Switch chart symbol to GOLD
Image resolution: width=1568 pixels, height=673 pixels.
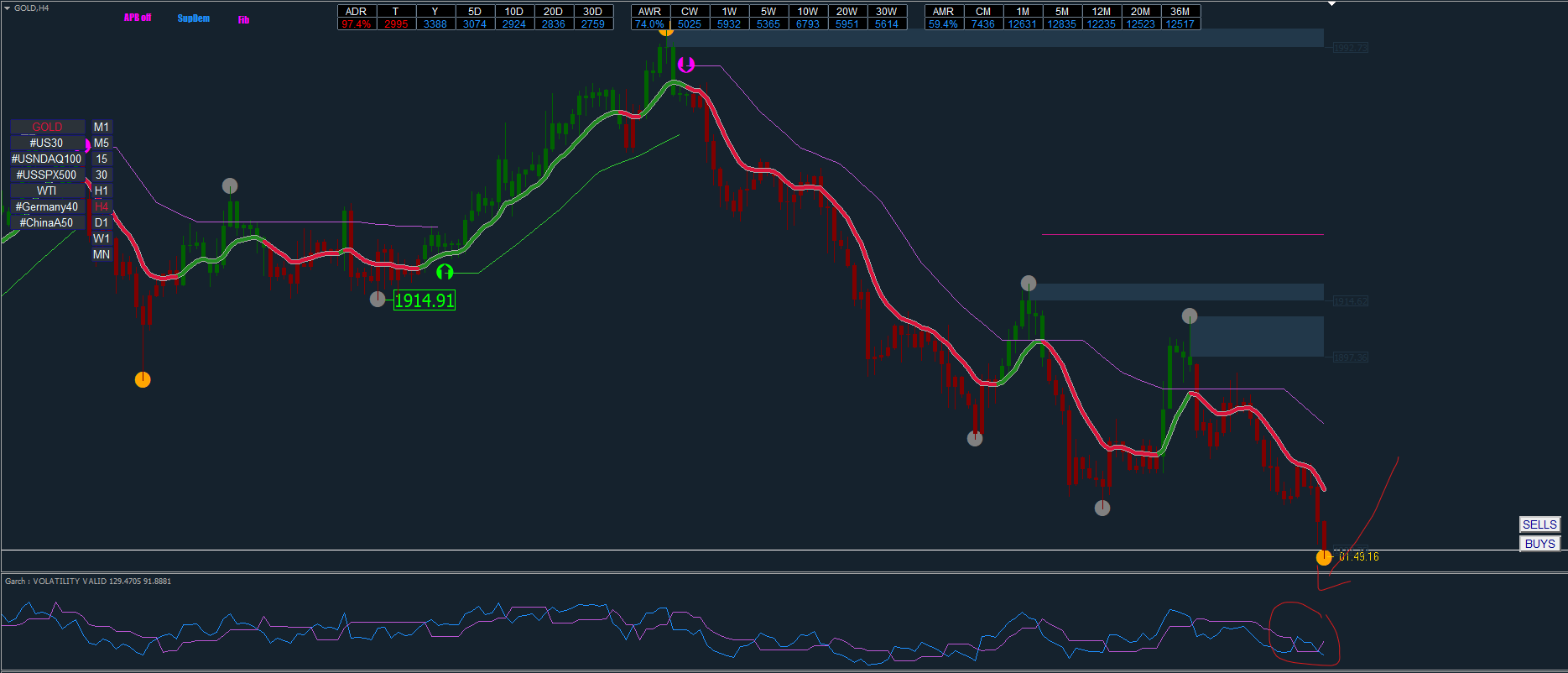pyautogui.click(x=48, y=127)
